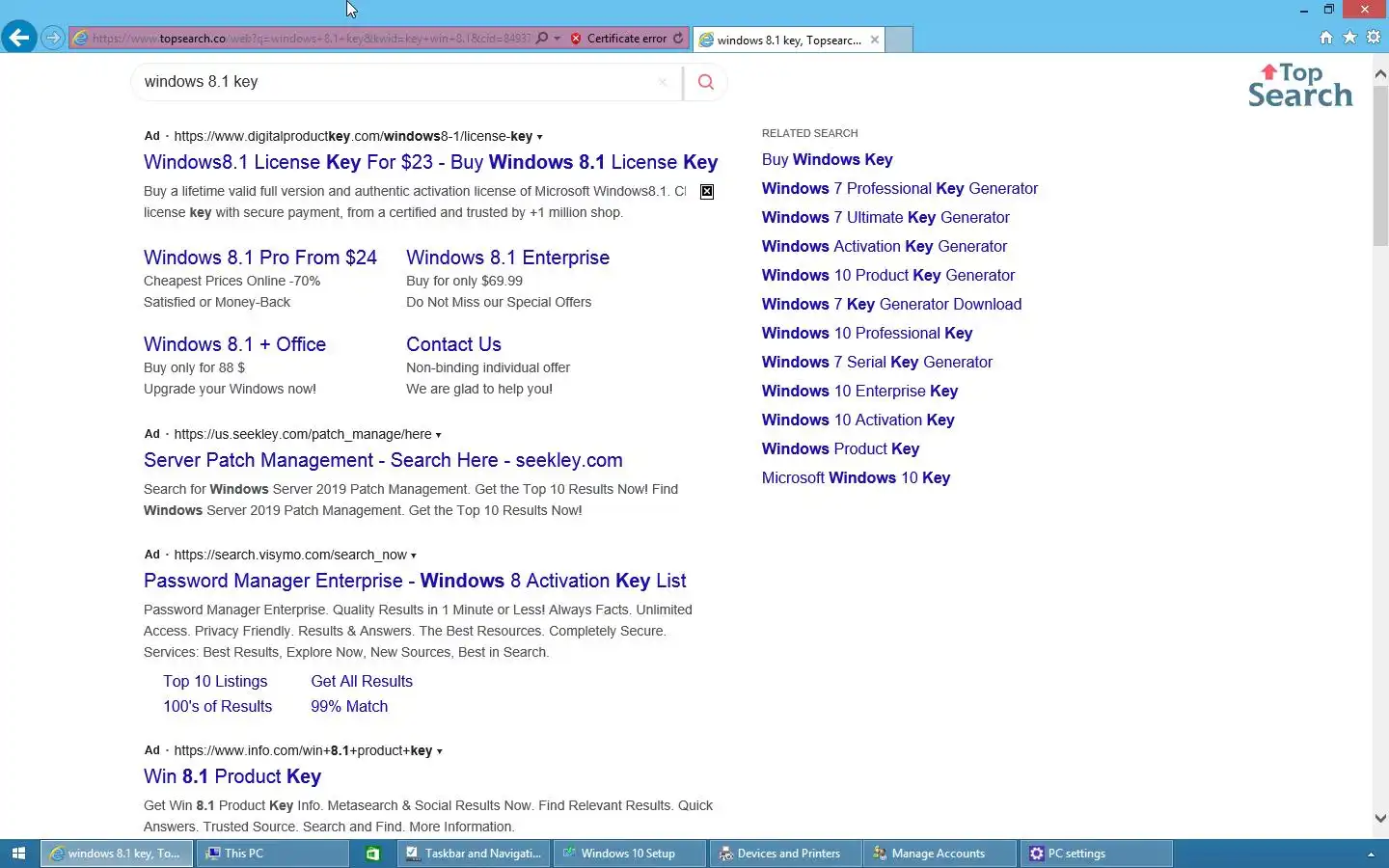Click the small X icon beside first ad
Viewport: 1389px width, 868px height.
(707, 191)
